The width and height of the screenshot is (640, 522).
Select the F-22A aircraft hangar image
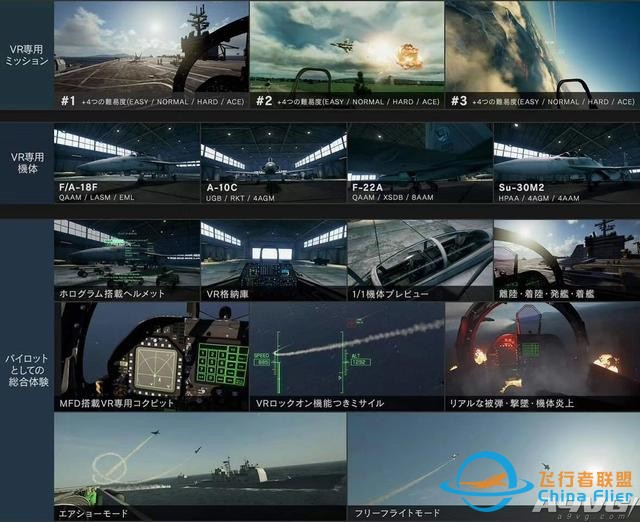420,163
